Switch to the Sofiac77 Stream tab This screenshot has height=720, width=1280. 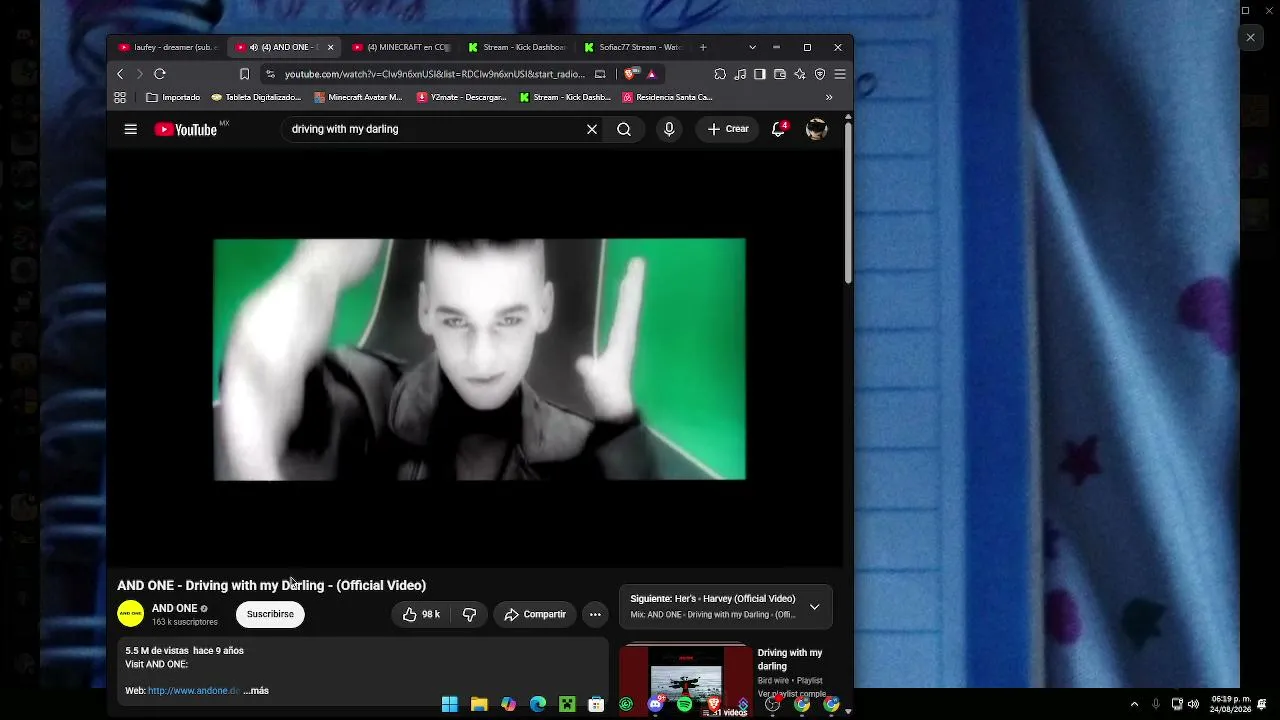coord(634,47)
